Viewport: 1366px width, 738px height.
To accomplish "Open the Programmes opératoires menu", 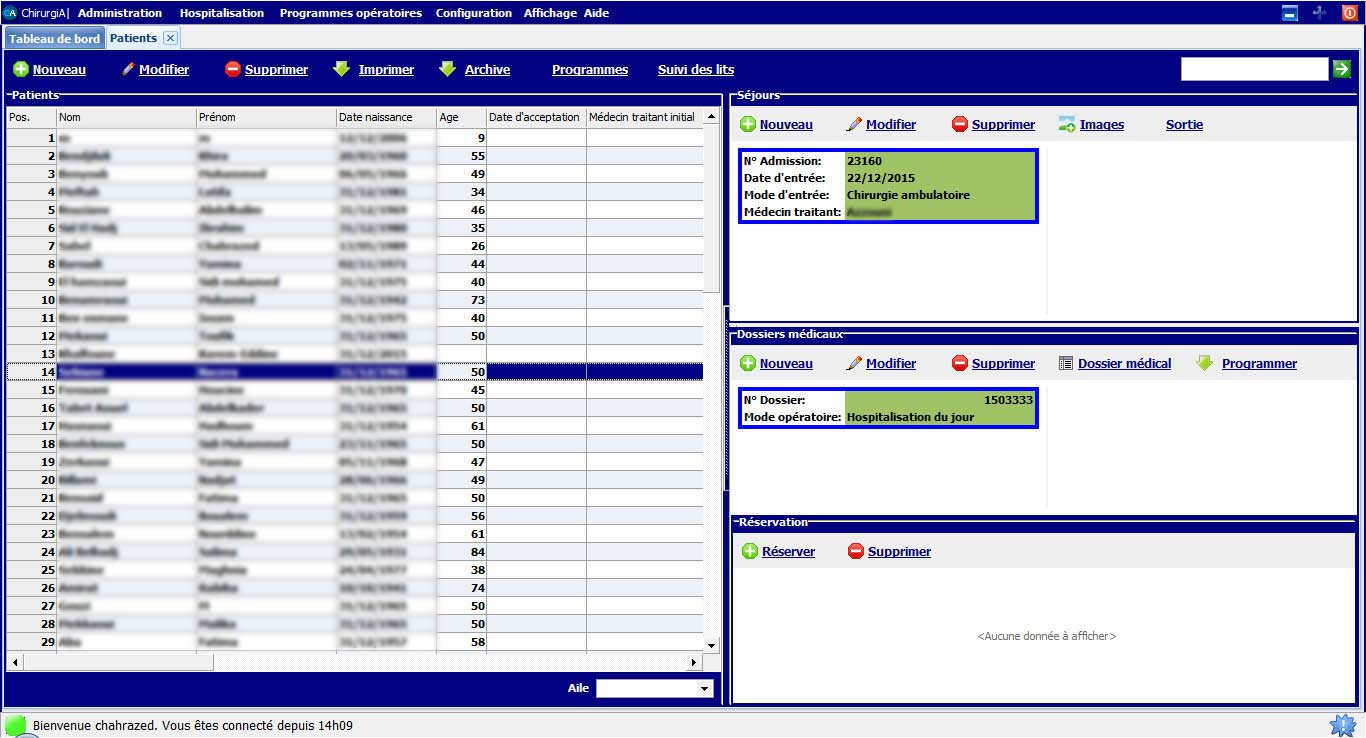I will pos(350,13).
